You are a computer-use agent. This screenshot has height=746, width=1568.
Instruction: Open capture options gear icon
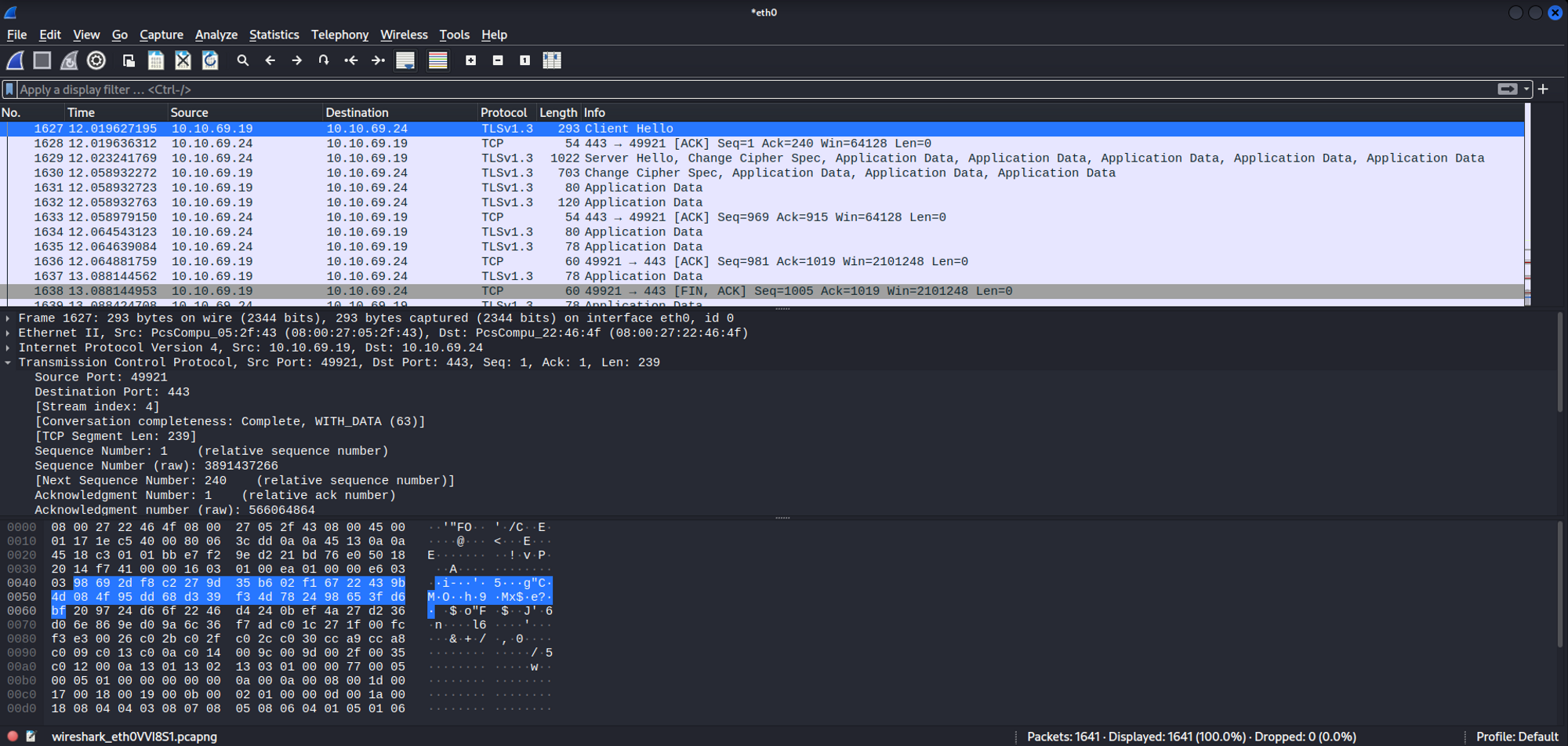(96, 60)
